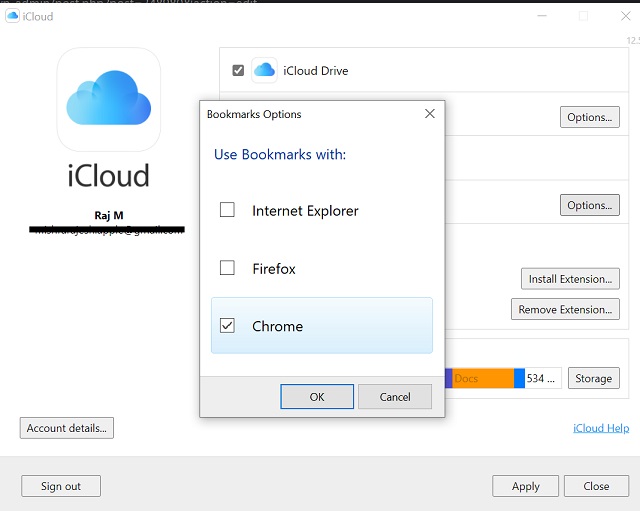The height and width of the screenshot is (511, 640).
Task: Click the Install Extension... button
Action: pyautogui.click(x=570, y=279)
